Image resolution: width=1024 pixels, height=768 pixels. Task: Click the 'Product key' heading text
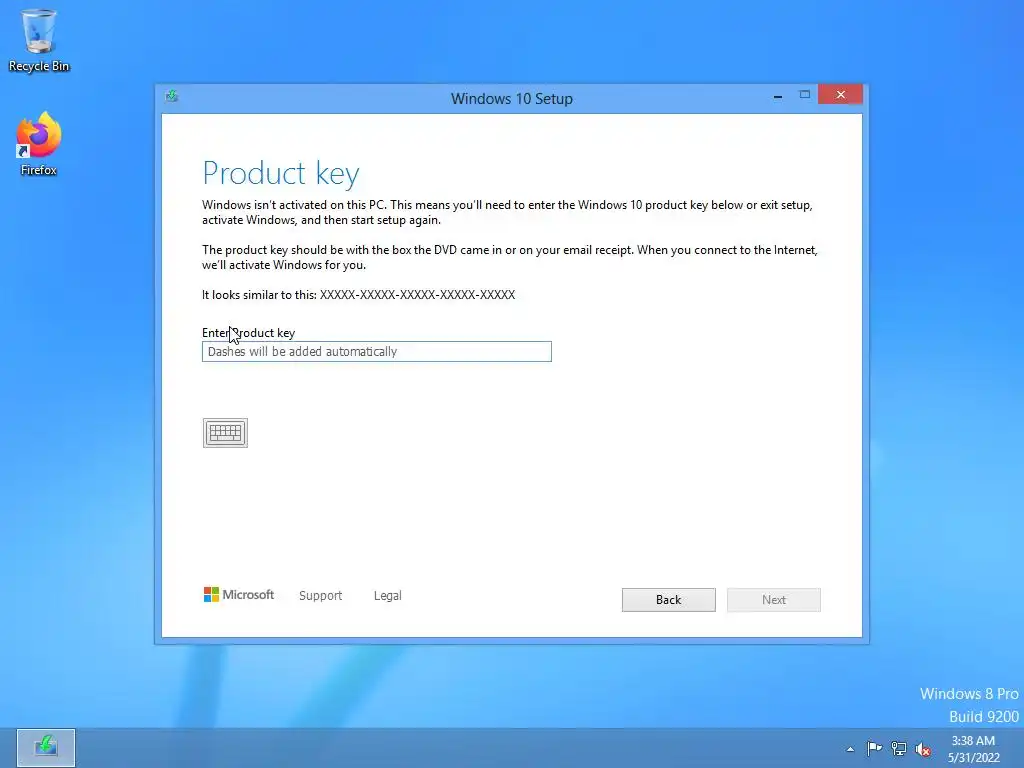(281, 174)
